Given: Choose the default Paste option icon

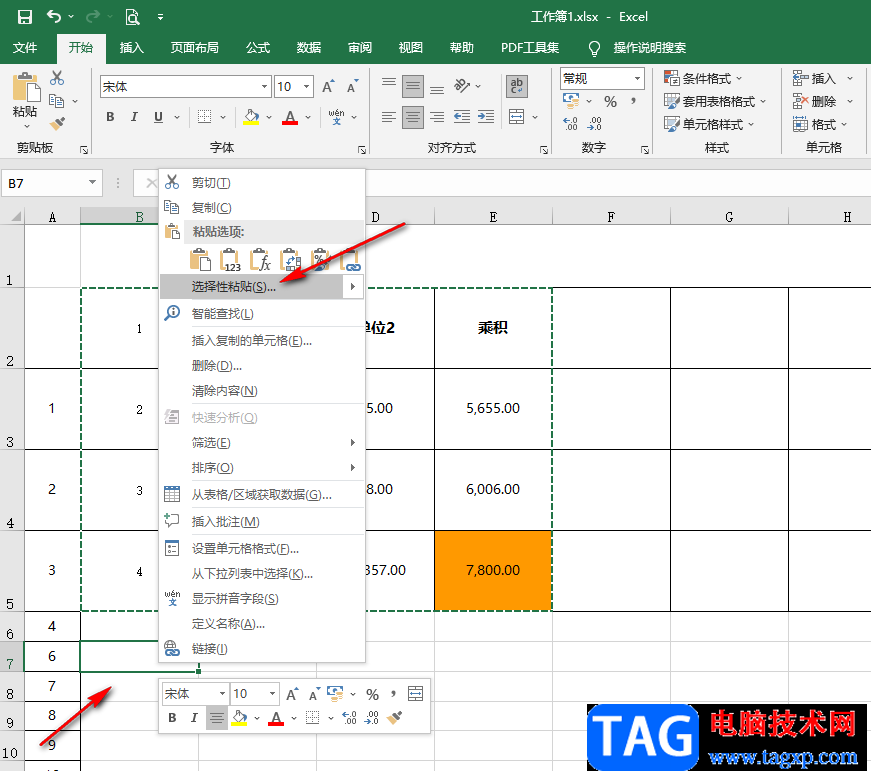Looking at the screenshot, I should (x=201, y=260).
